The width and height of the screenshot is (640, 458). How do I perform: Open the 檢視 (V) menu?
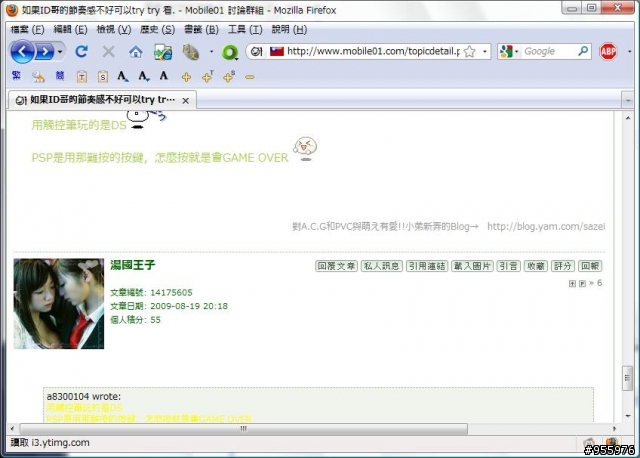[114, 29]
